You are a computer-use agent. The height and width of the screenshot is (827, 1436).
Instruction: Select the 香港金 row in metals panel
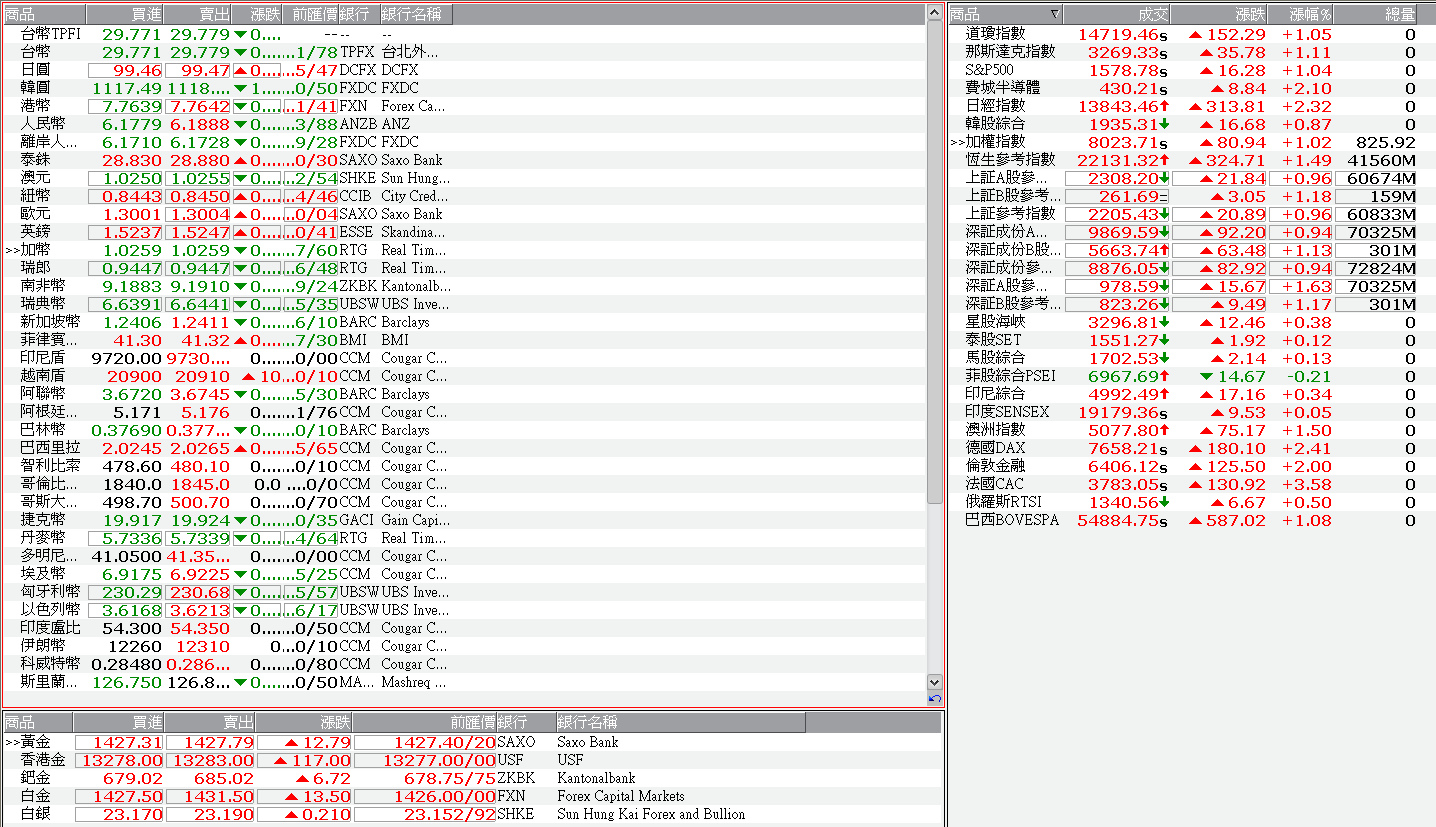coord(472,760)
